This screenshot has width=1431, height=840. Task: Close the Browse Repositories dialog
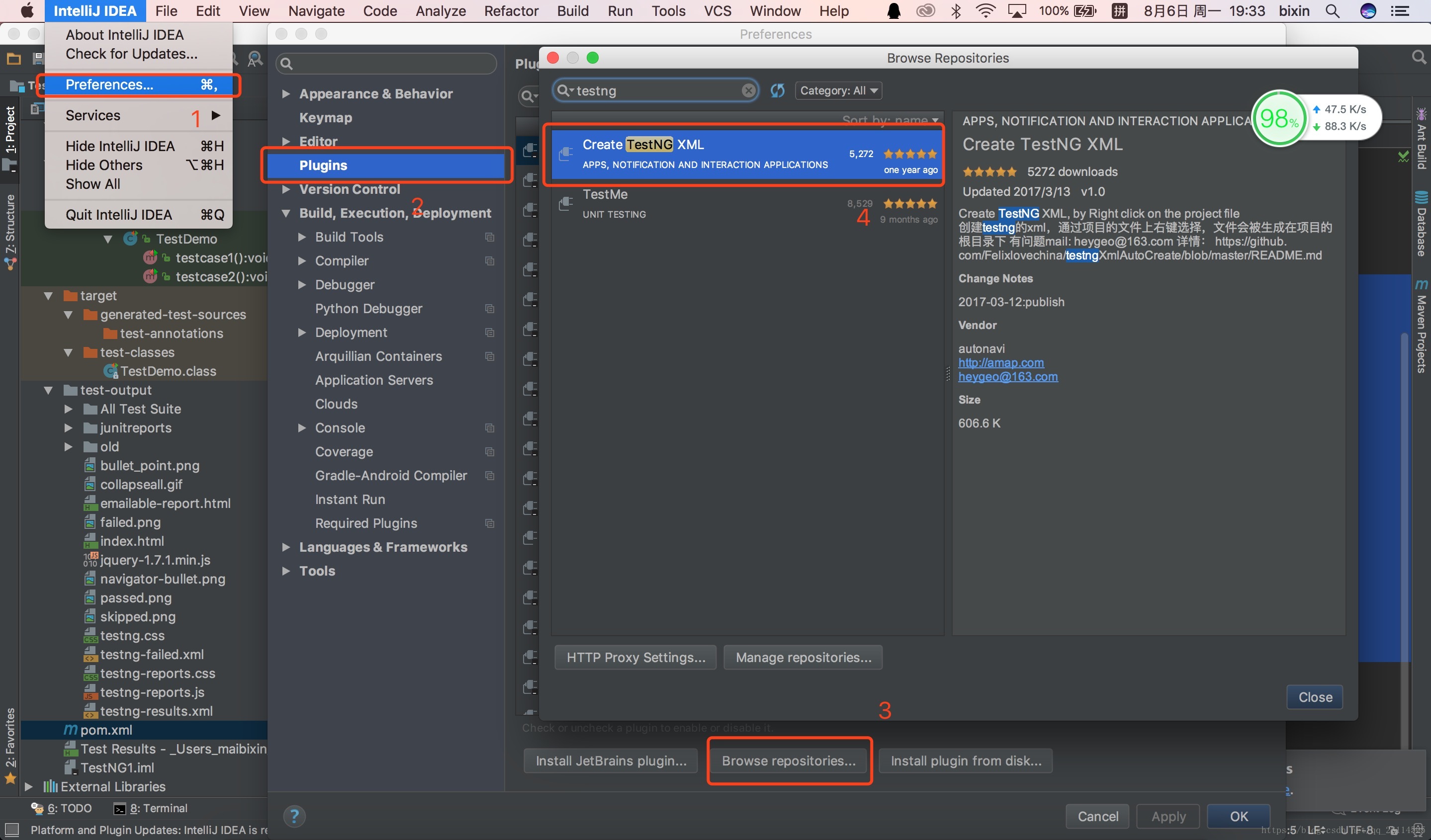point(1315,697)
